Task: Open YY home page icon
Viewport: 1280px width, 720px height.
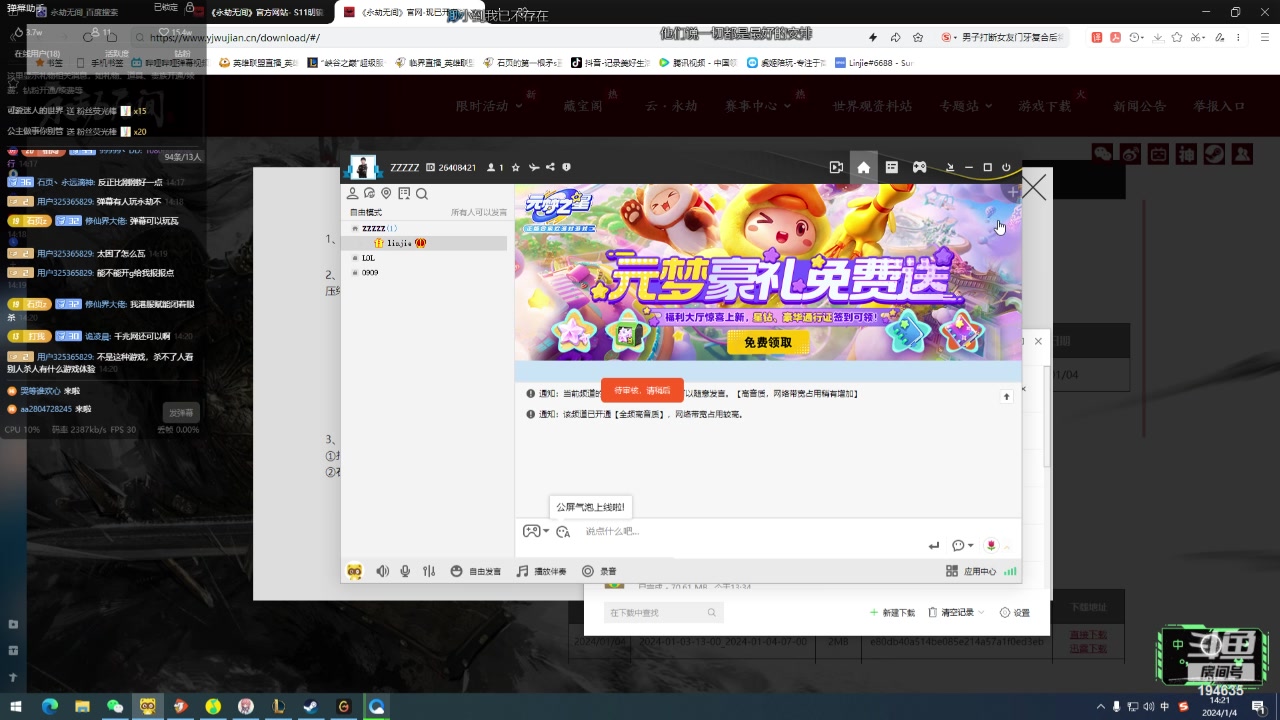Action: click(x=864, y=167)
